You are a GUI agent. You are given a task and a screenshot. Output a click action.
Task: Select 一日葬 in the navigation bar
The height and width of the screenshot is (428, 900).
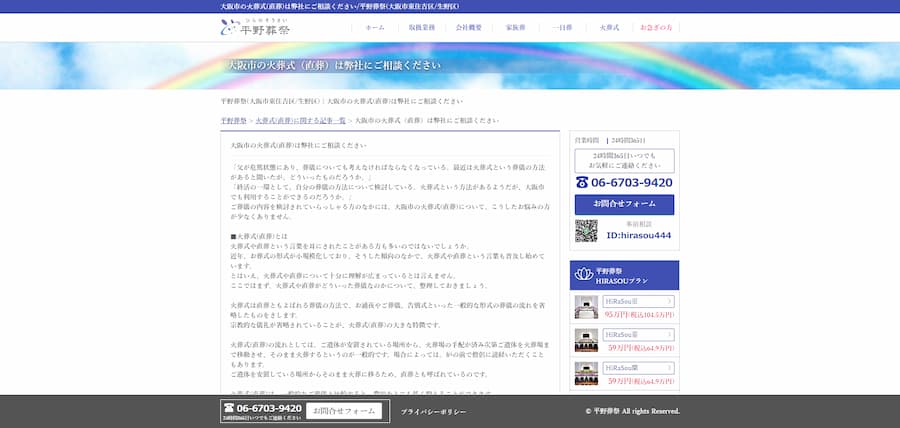tap(562, 28)
